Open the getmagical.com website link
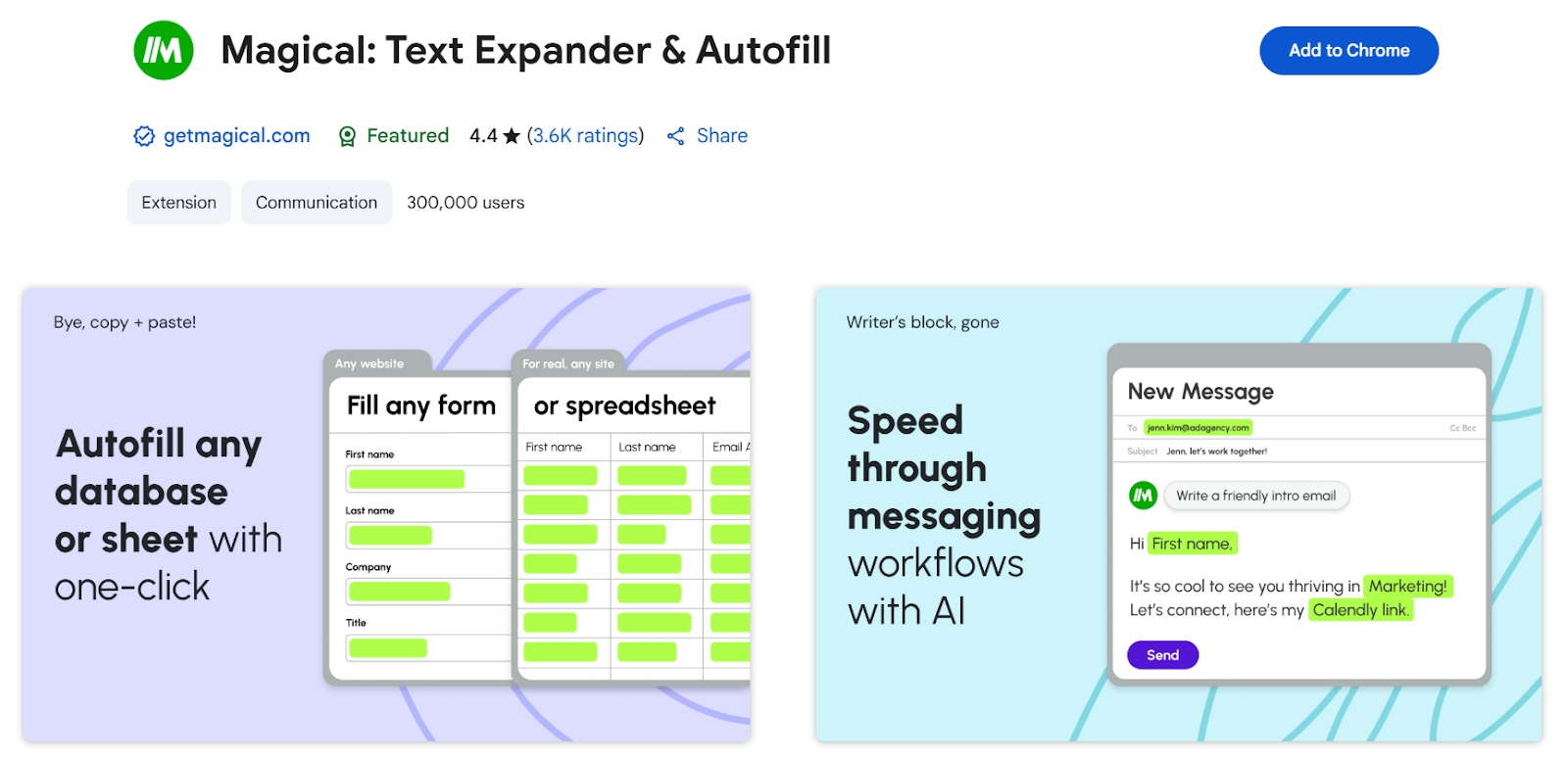This screenshot has height=762, width=1568. pyautogui.click(x=234, y=135)
